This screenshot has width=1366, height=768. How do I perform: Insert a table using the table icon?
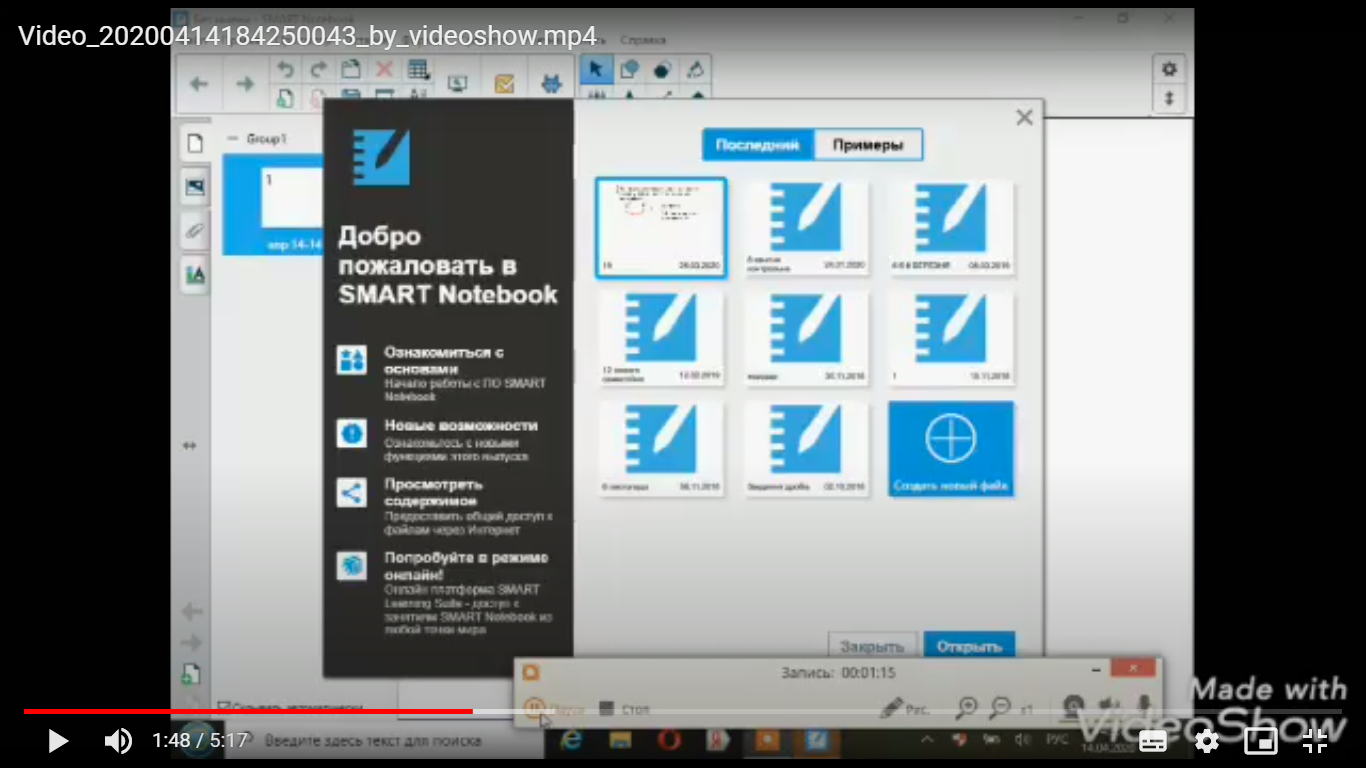pos(418,70)
